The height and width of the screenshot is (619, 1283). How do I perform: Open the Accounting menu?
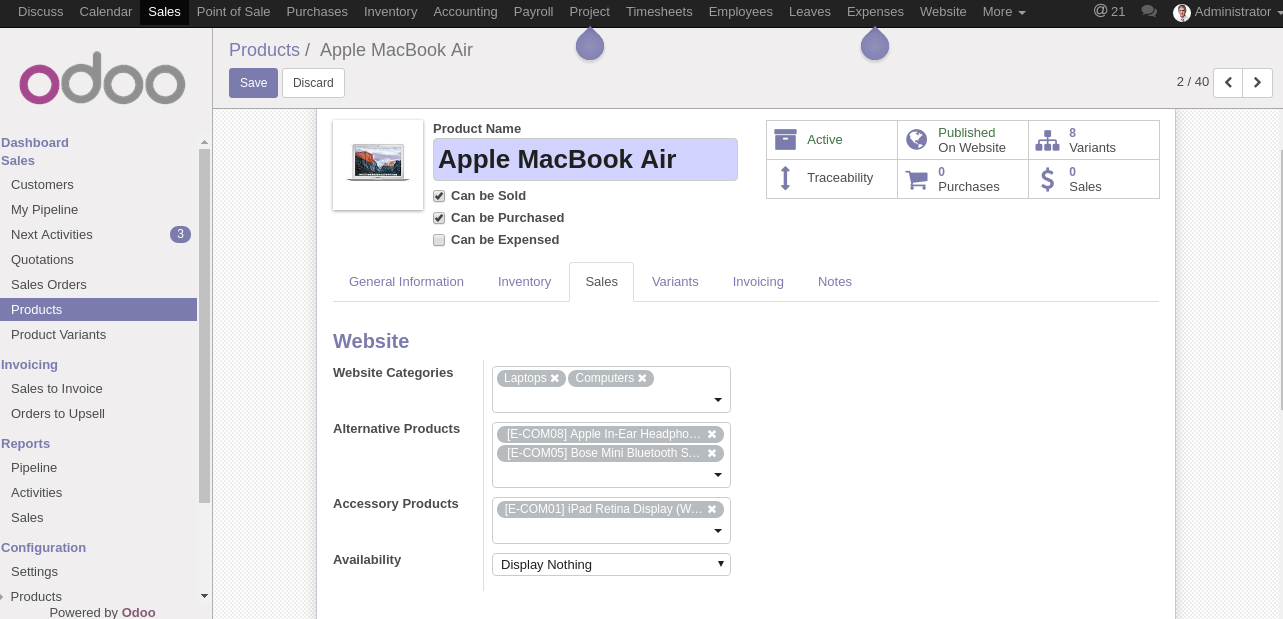(x=465, y=12)
